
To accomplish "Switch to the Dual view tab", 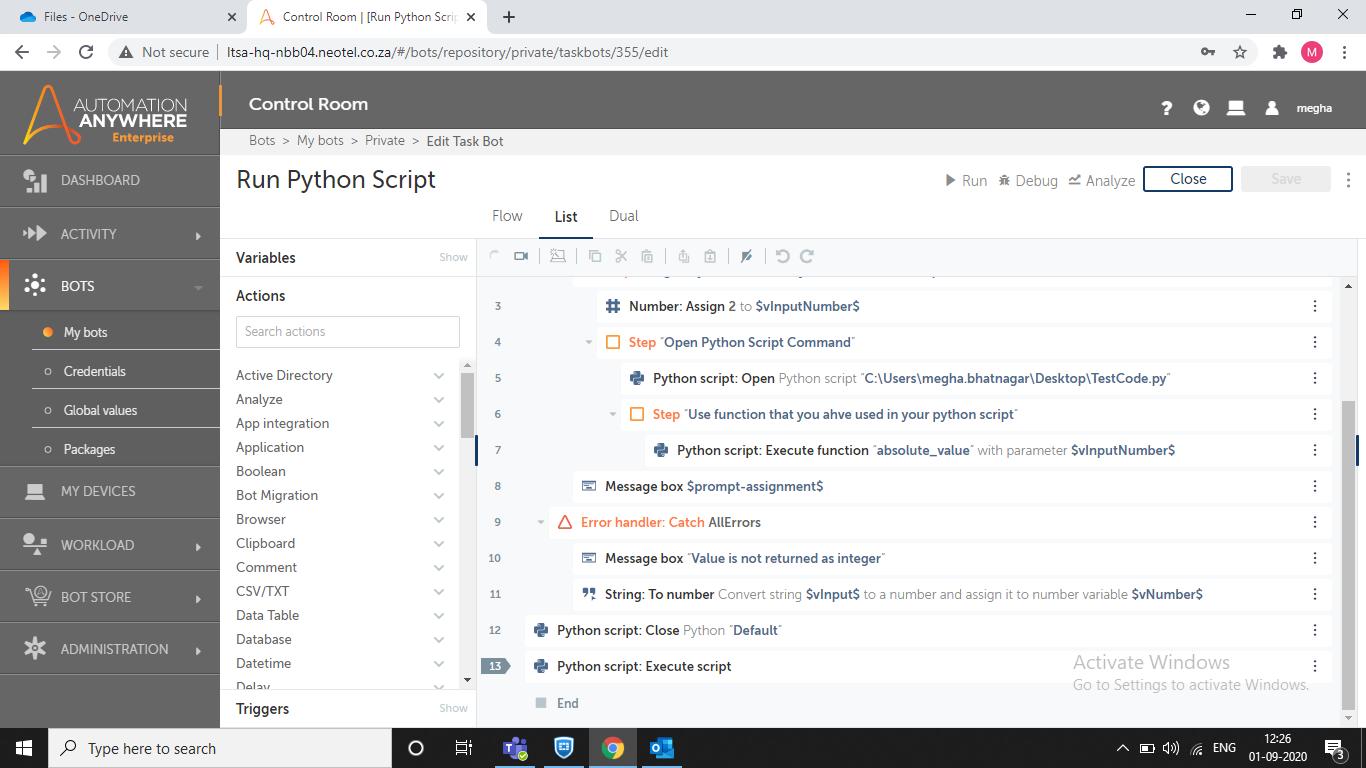I will pyautogui.click(x=623, y=216).
